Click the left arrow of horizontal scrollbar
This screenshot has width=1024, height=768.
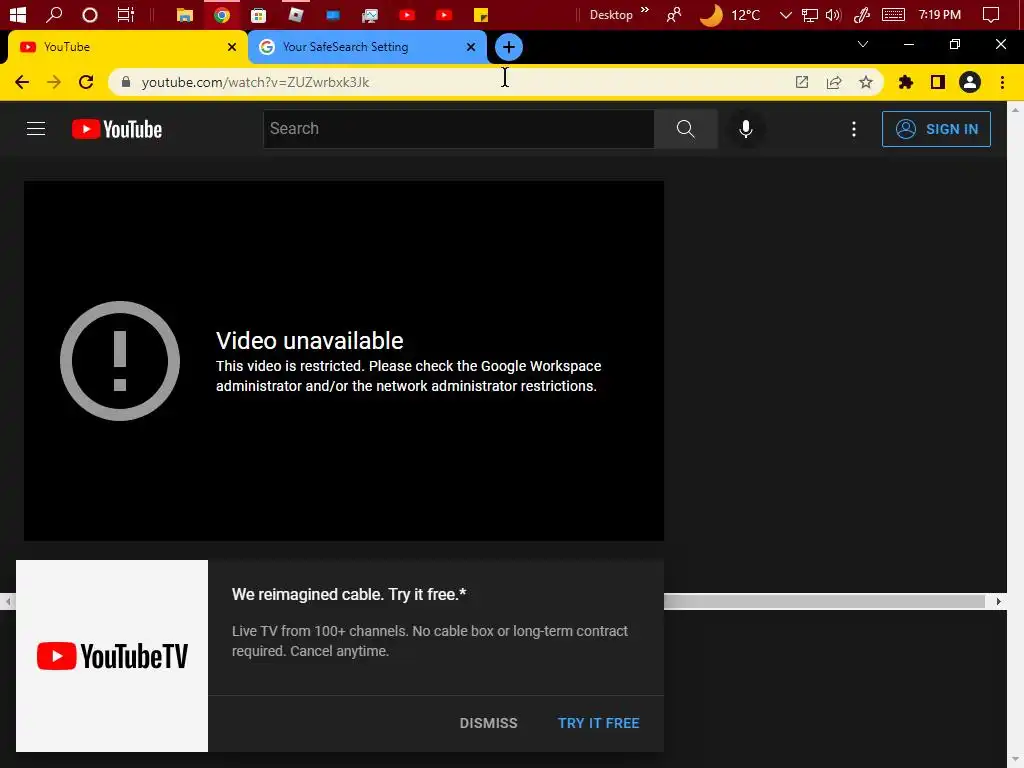click(8, 601)
